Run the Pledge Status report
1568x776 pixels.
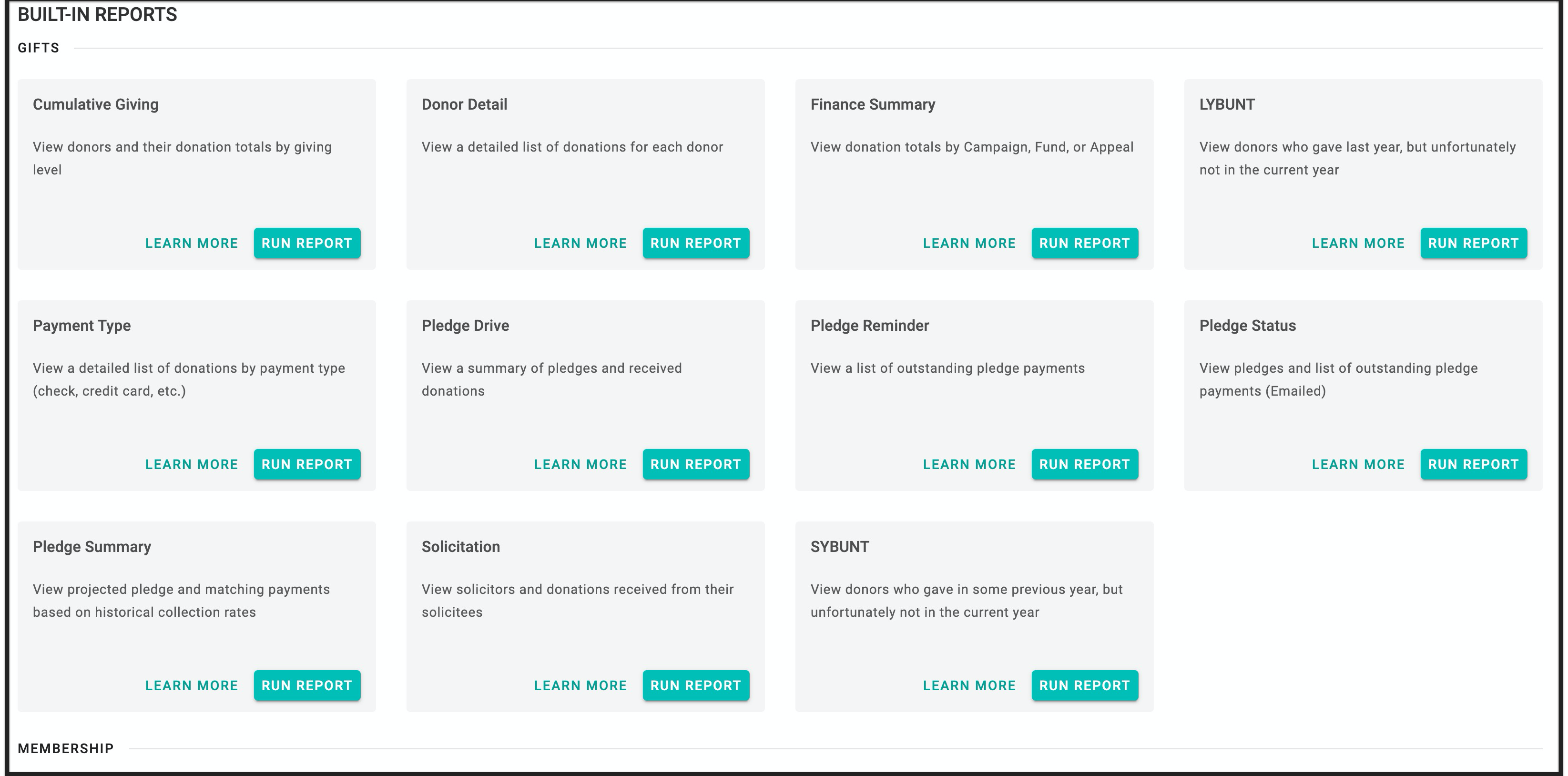(1474, 464)
